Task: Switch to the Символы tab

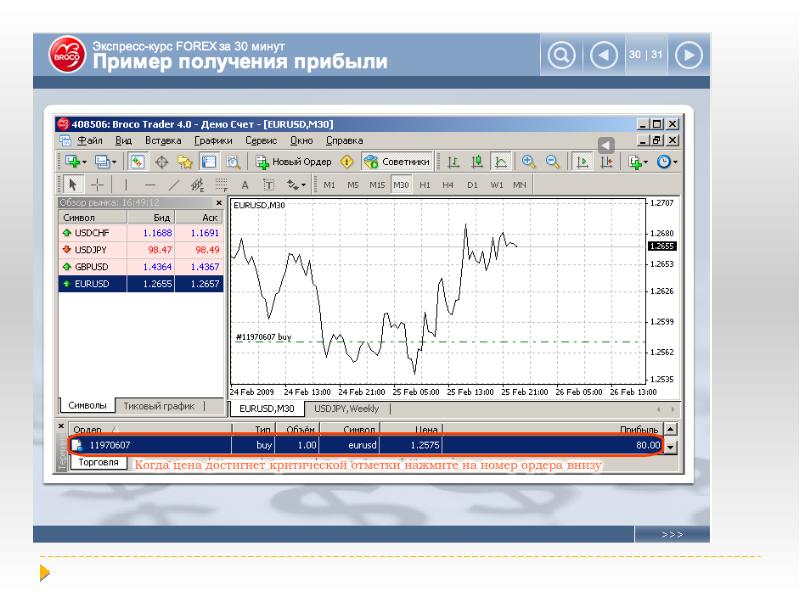Action: click(x=87, y=405)
